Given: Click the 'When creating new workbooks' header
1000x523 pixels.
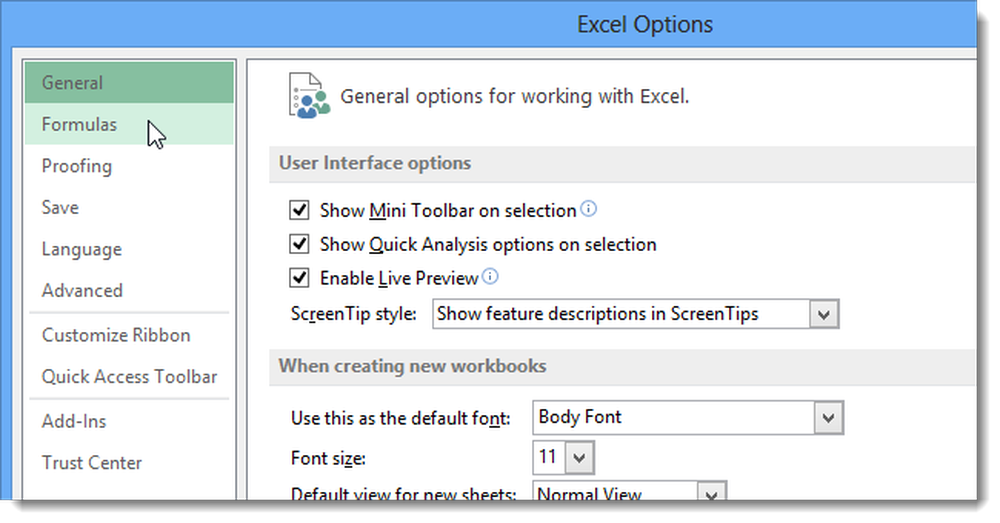Looking at the screenshot, I should 413,366.
